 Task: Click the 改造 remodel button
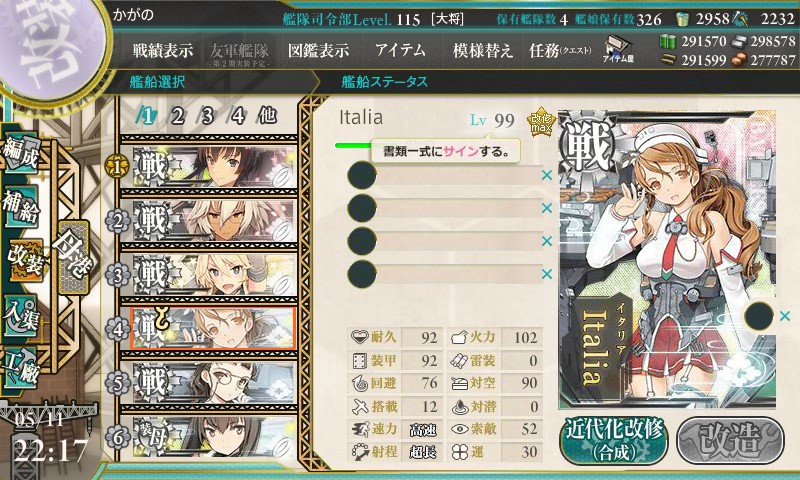click(x=730, y=440)
